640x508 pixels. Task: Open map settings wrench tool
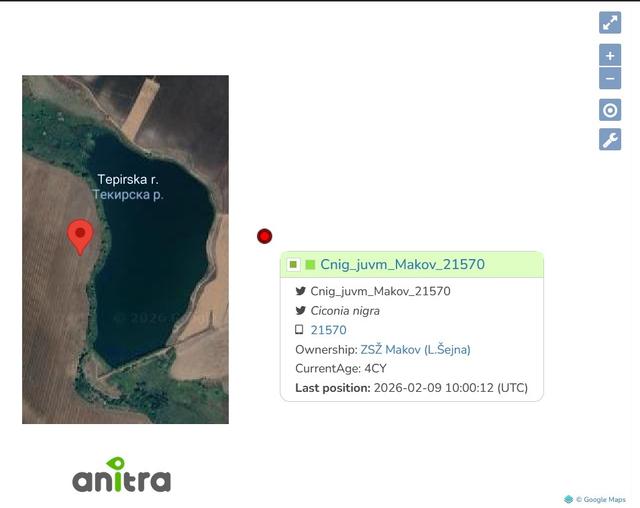point(610,140)
